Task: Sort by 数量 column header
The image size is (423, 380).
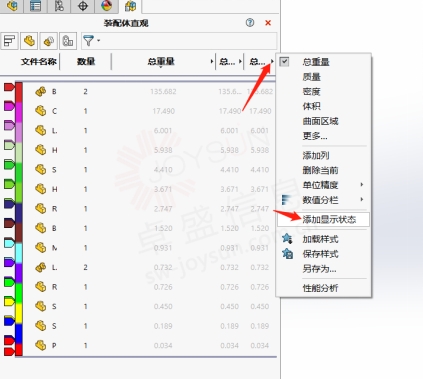Action: pos(86,62)
